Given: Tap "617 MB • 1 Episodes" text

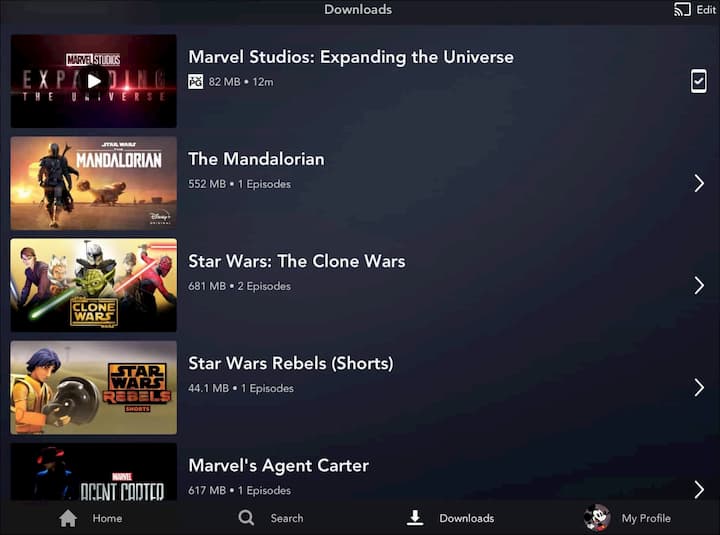Looking at the screenshot, I should point(239,490).
